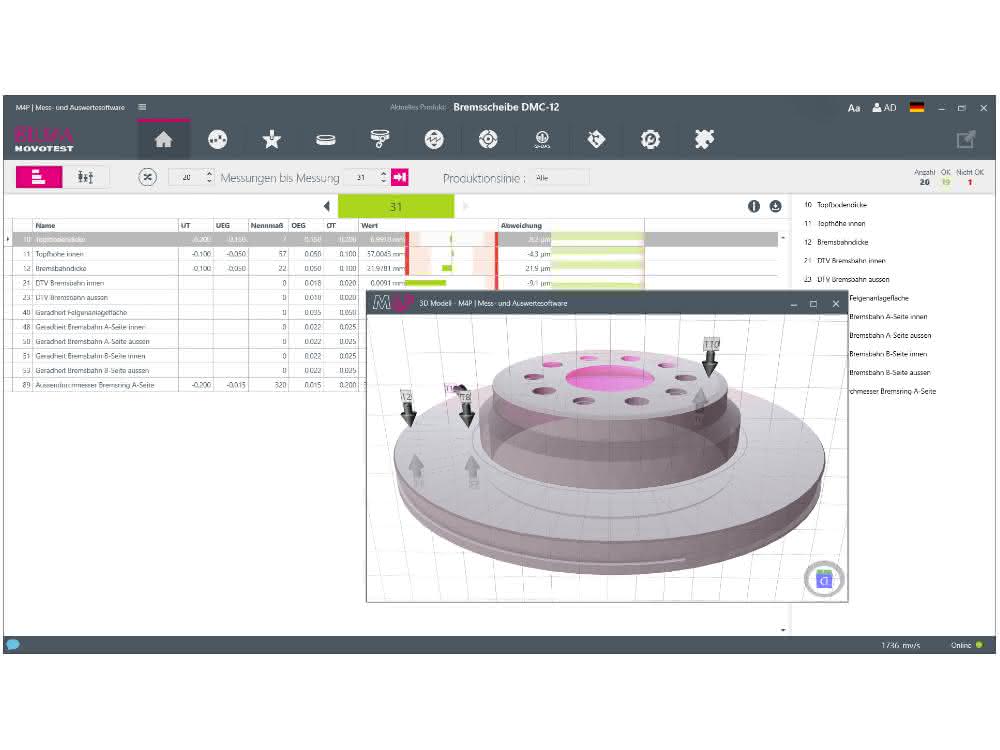
Task: Open the statistics gauge icon
Action: [x=542, y=140]
